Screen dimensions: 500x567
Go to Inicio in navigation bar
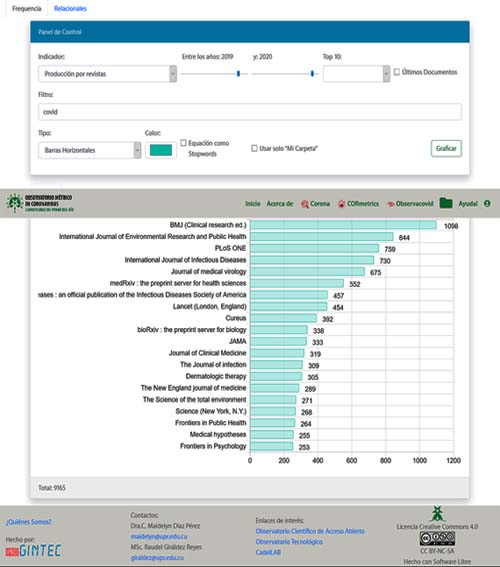pyautogui.click(x=253, y=204)
